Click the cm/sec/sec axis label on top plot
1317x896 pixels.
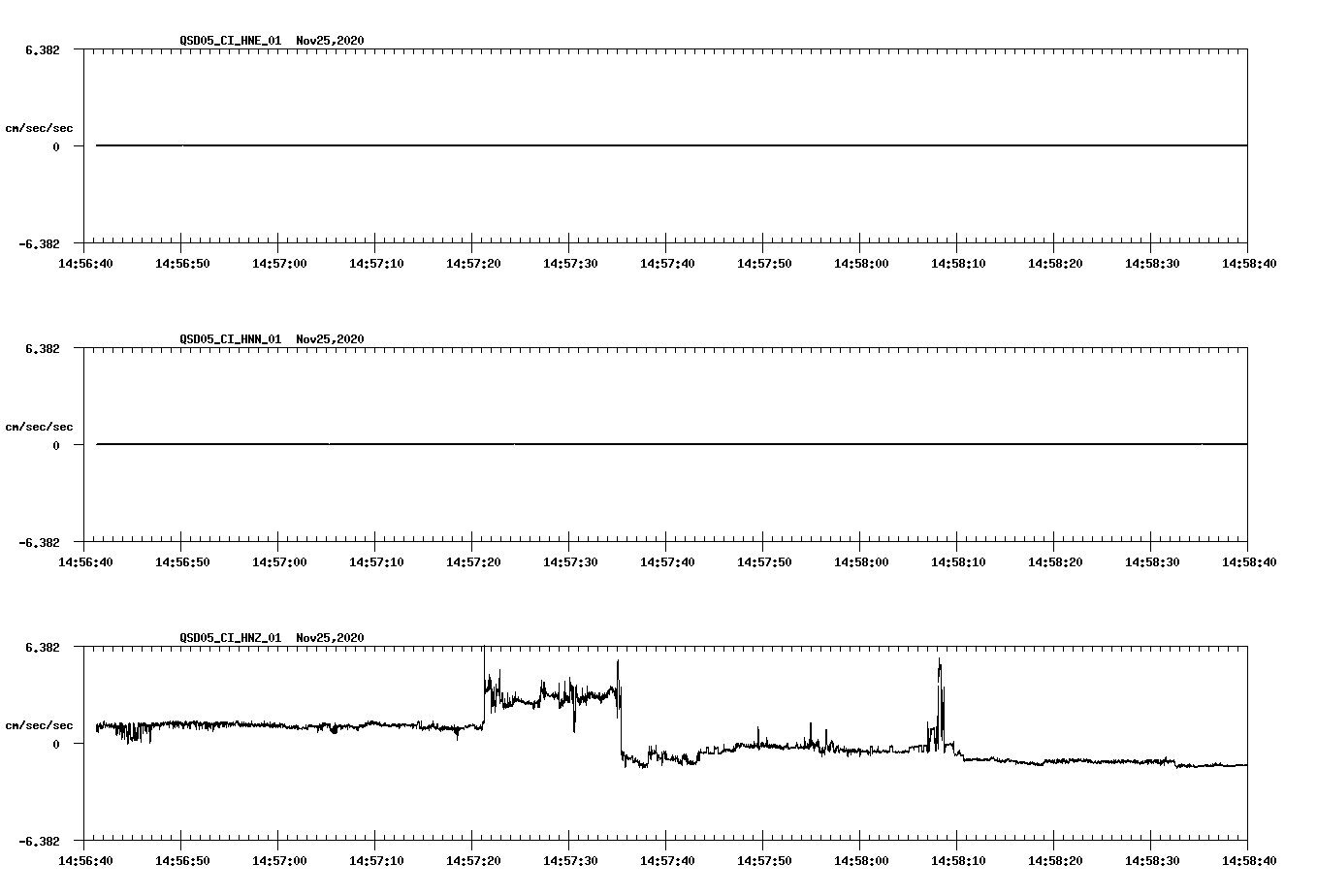click(41, 126)
